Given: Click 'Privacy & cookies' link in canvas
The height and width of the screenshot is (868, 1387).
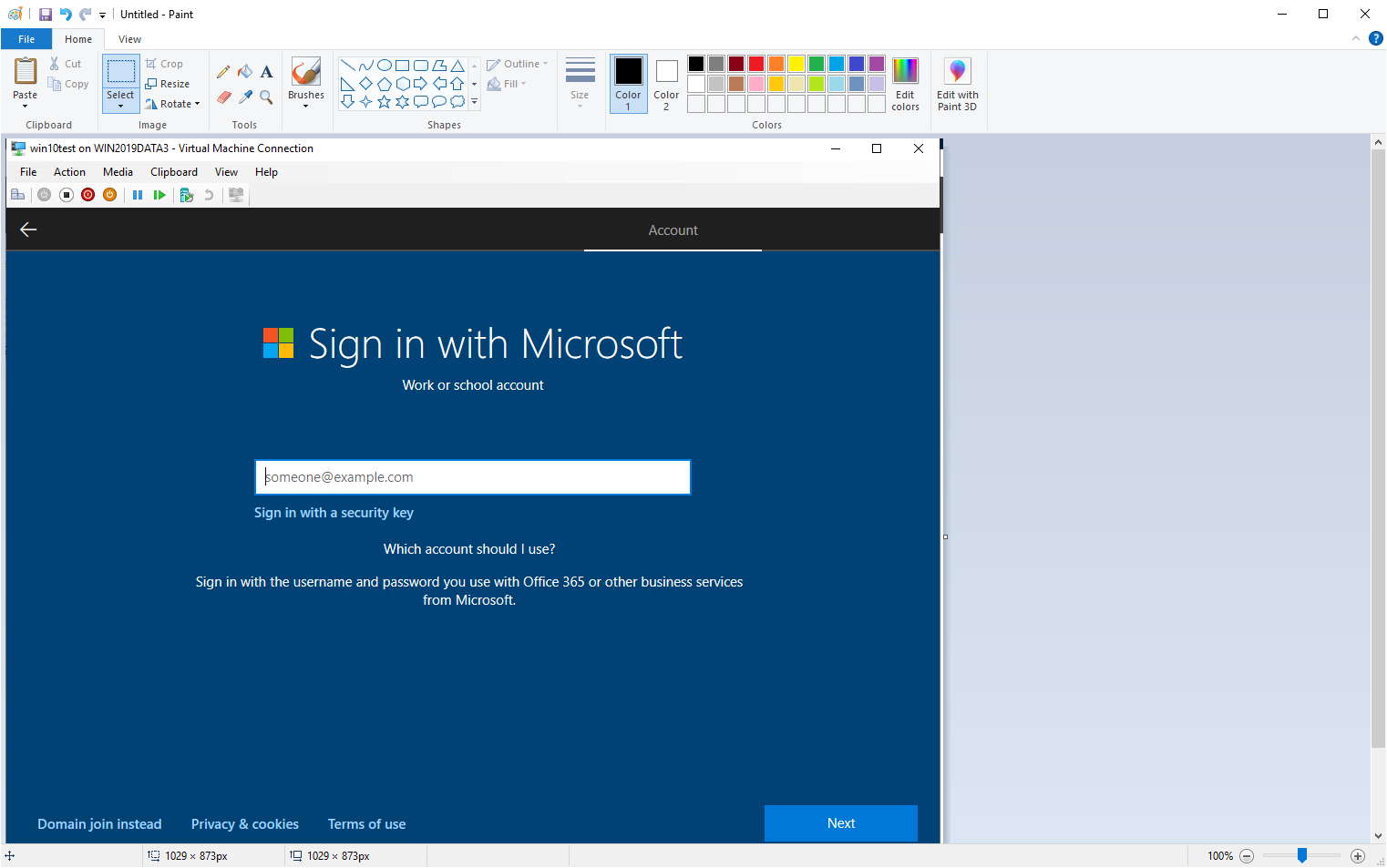Looking at the screenshot, I should click(x=245, y=824).
